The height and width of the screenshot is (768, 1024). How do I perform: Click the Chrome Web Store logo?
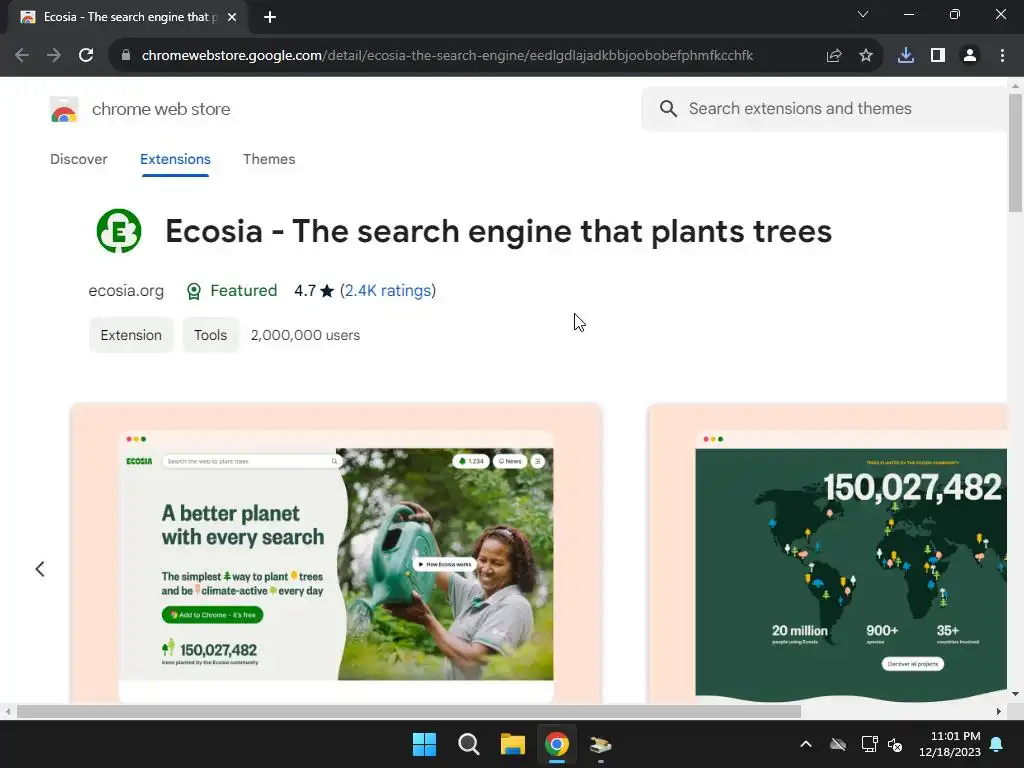[x=64, y=109]
